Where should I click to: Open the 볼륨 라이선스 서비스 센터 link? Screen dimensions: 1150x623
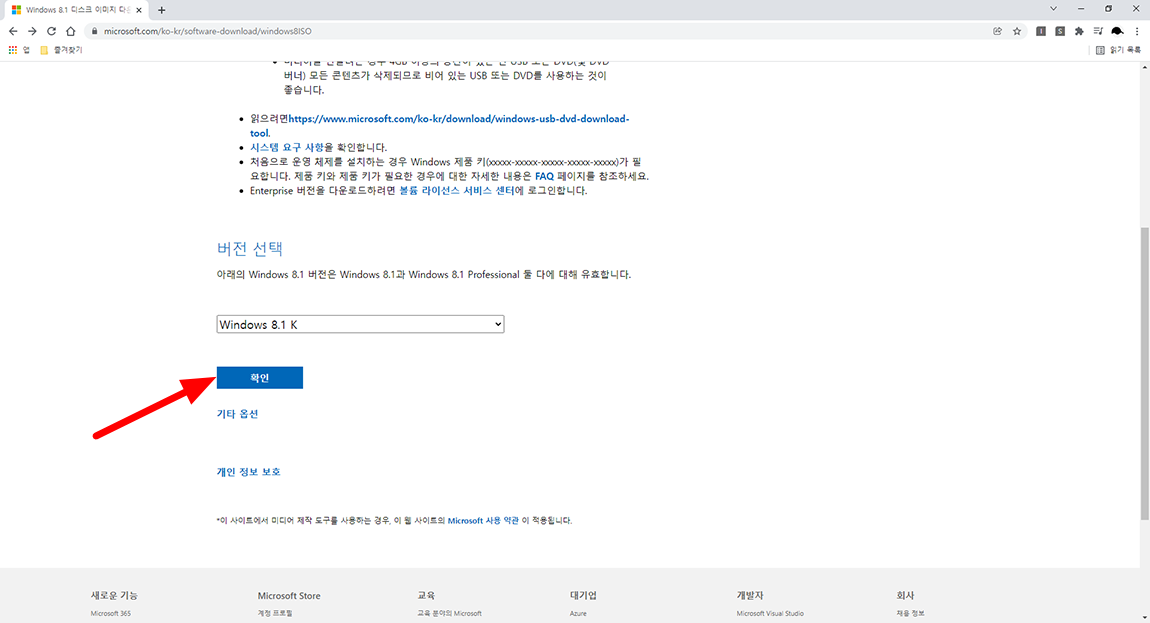click(x=456, y=191)
